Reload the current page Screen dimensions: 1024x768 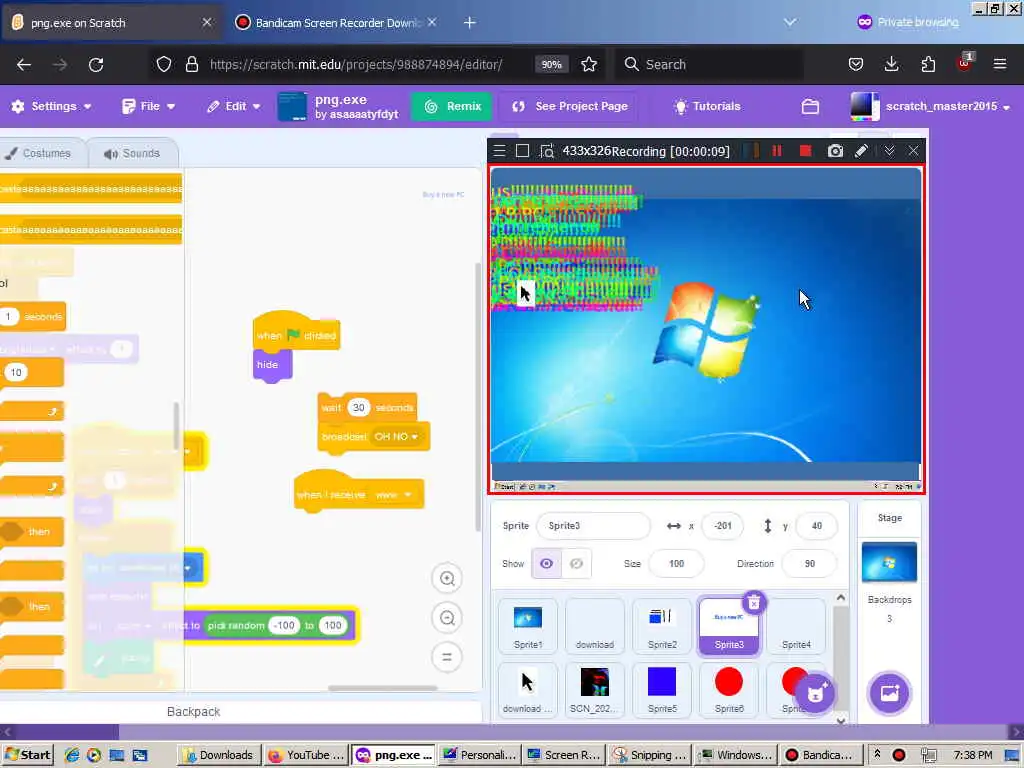(x=96, y=64)
